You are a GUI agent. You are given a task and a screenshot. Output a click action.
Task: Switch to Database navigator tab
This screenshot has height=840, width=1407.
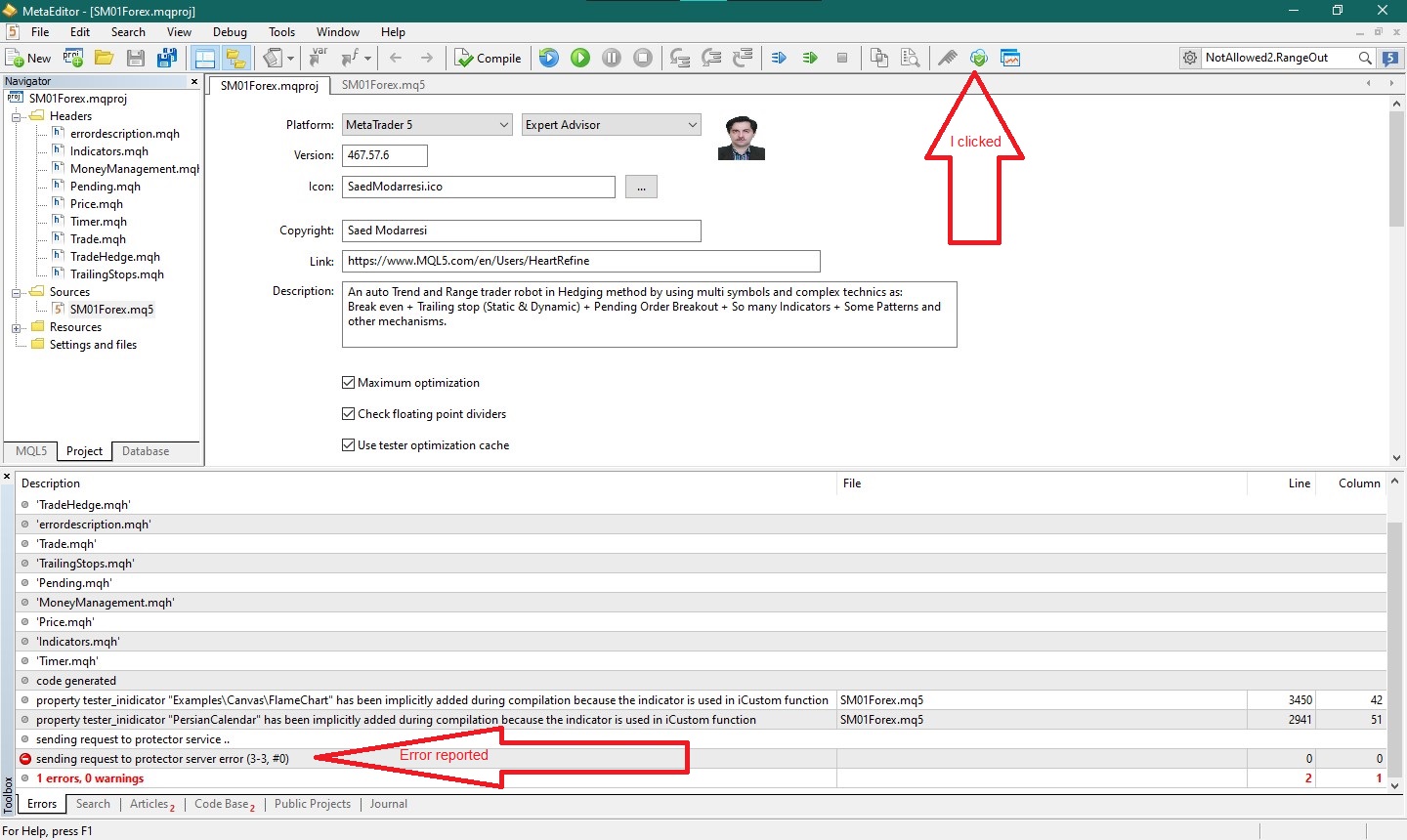tap(146, 451)
